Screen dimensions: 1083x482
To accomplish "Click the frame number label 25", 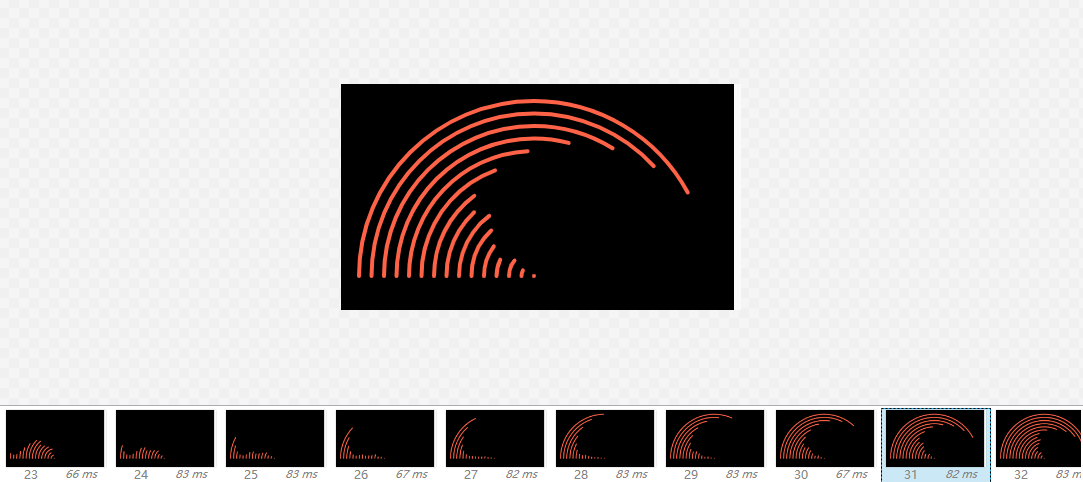I will tap(251, 475).
